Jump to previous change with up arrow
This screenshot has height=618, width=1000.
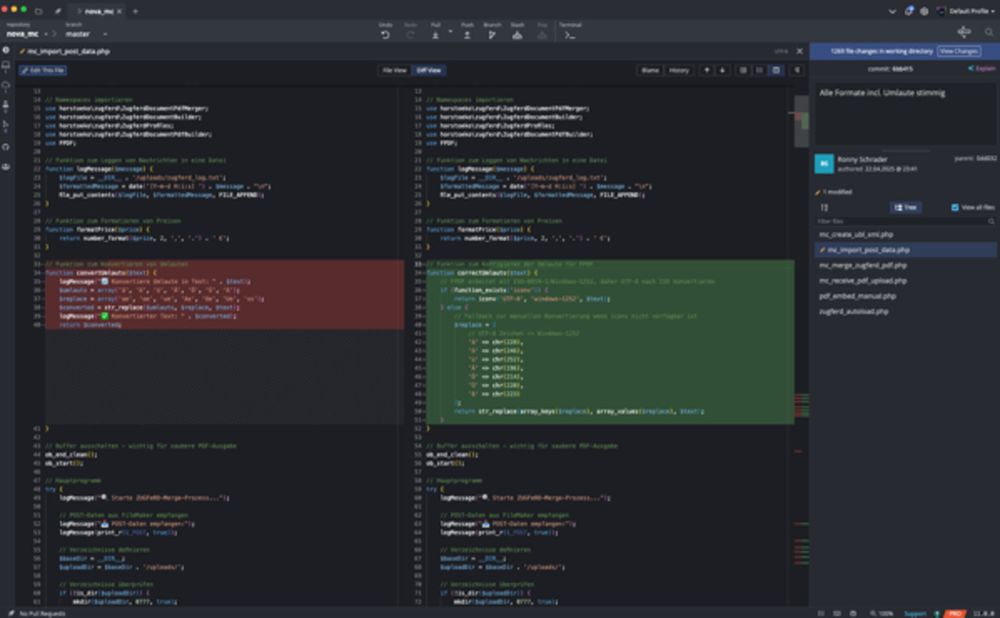pyautogui.click(x=707, y=70)
